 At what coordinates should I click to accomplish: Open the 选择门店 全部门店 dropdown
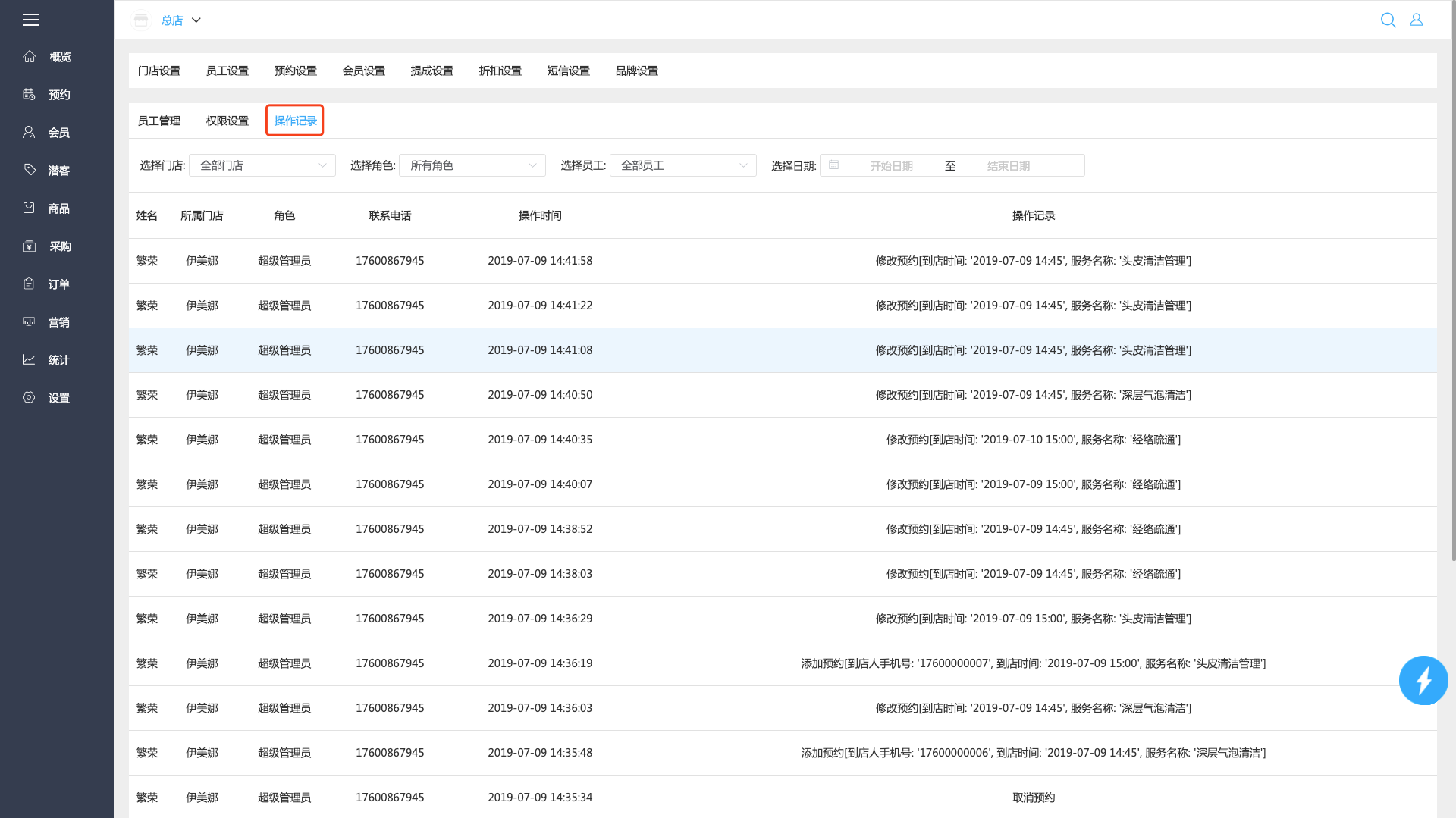(262, 165)
